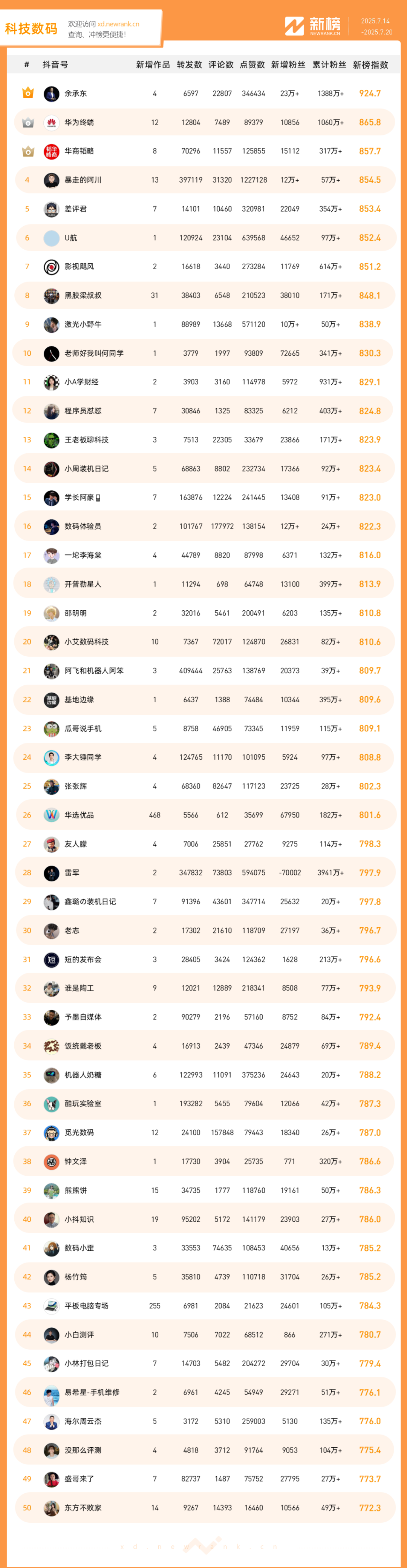The image size is (407, 1568).
Task: Click the date range 2025.7.14-2025.7.20
Action: (376, 26)
